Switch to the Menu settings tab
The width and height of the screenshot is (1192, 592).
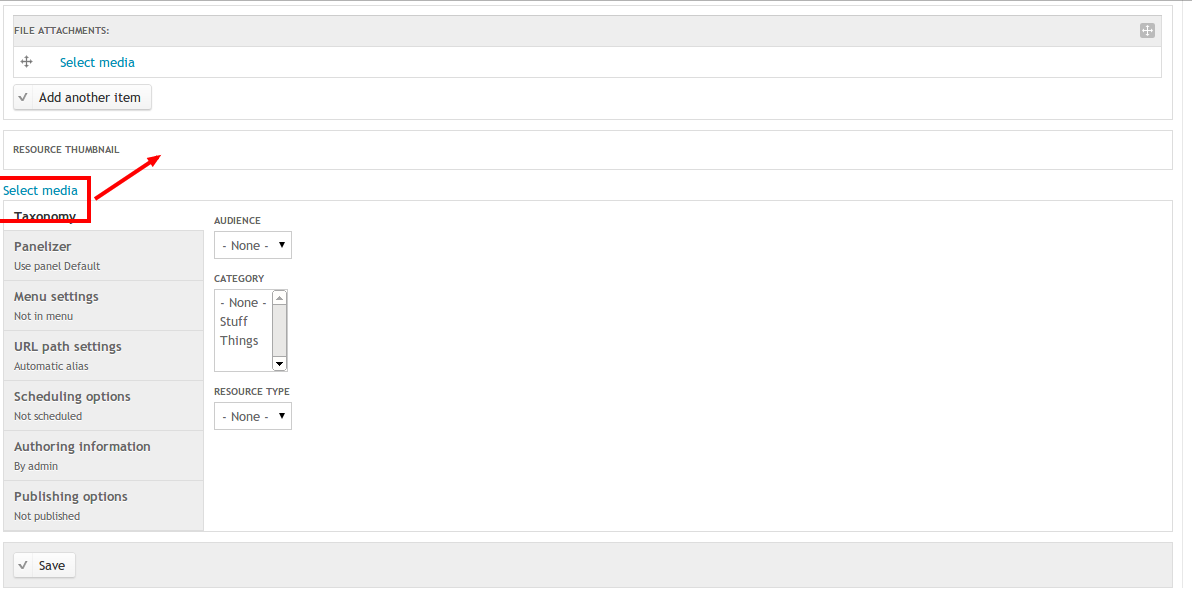pos(103,305)
